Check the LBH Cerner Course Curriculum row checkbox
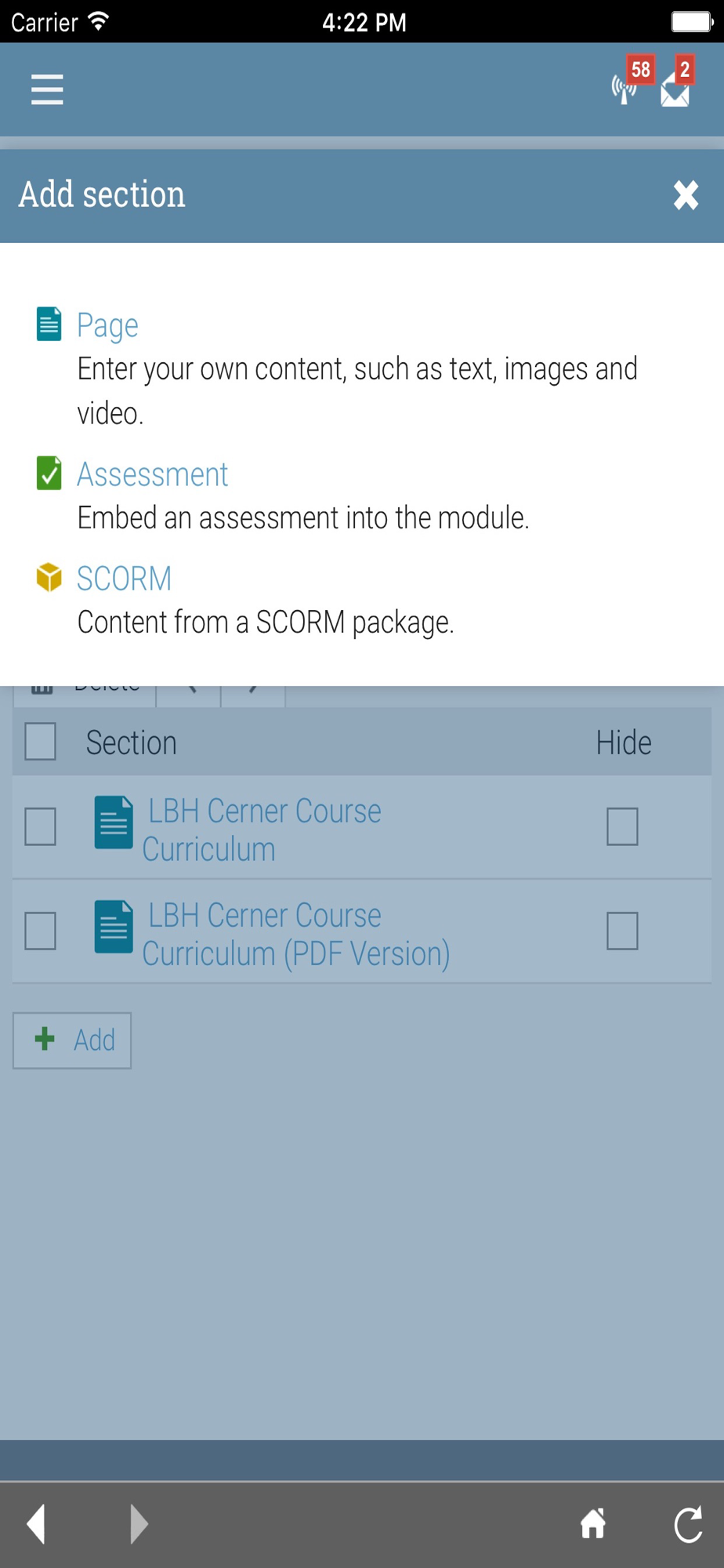724x1568 pixels. point(40,826)
